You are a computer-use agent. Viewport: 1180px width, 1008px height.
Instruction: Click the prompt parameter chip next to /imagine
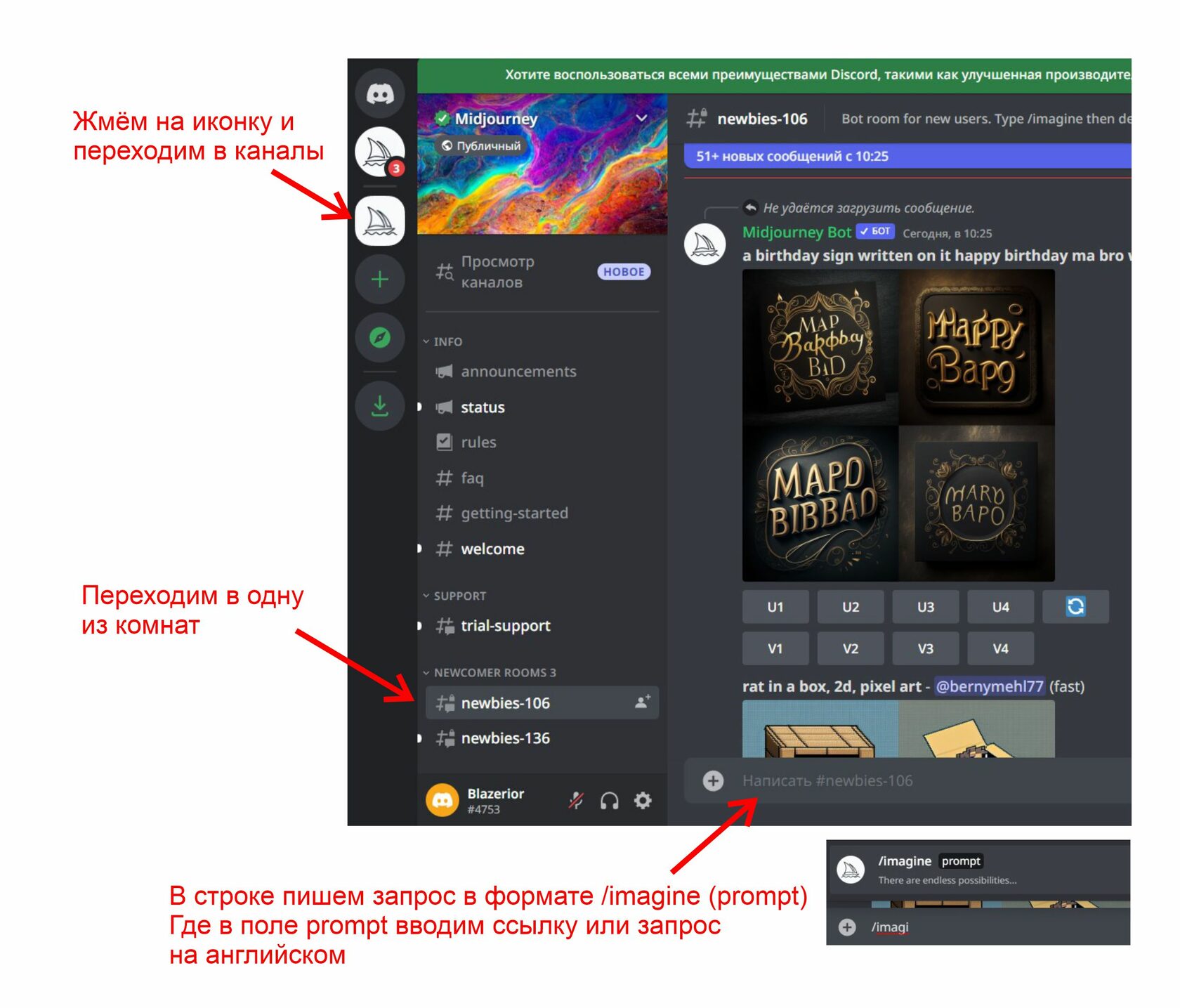[x=961, y=861]
